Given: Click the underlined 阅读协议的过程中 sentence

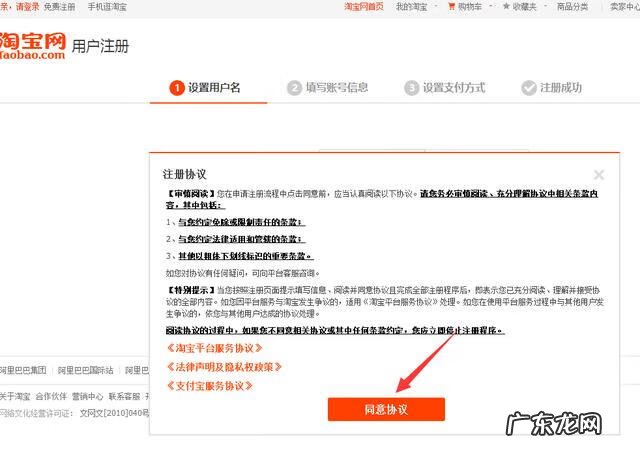Looking at the screenshot, I should pos(335,331).
